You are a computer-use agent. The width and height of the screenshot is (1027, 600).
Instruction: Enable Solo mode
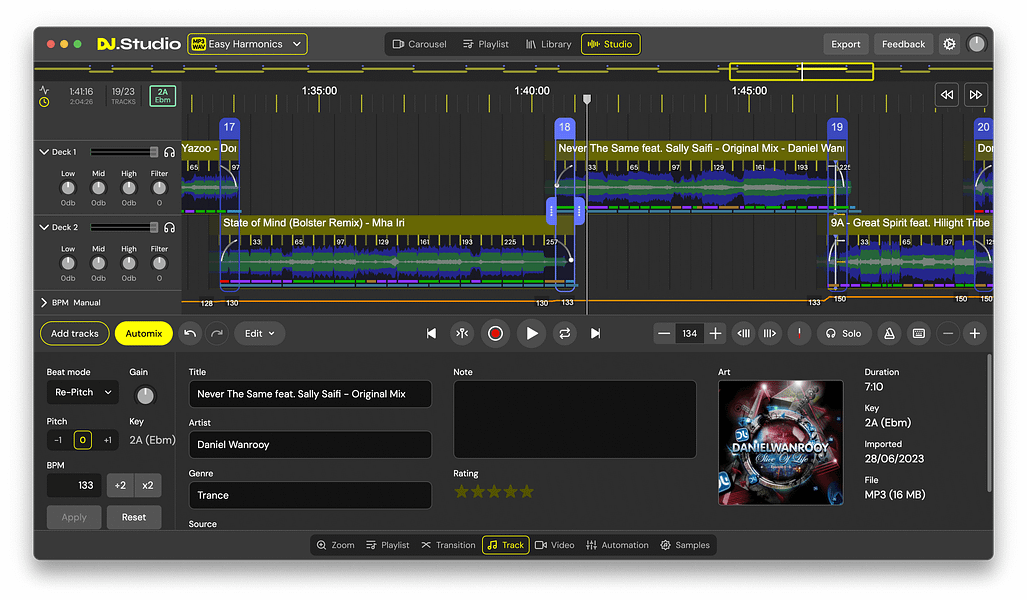[x=842, y=334]
